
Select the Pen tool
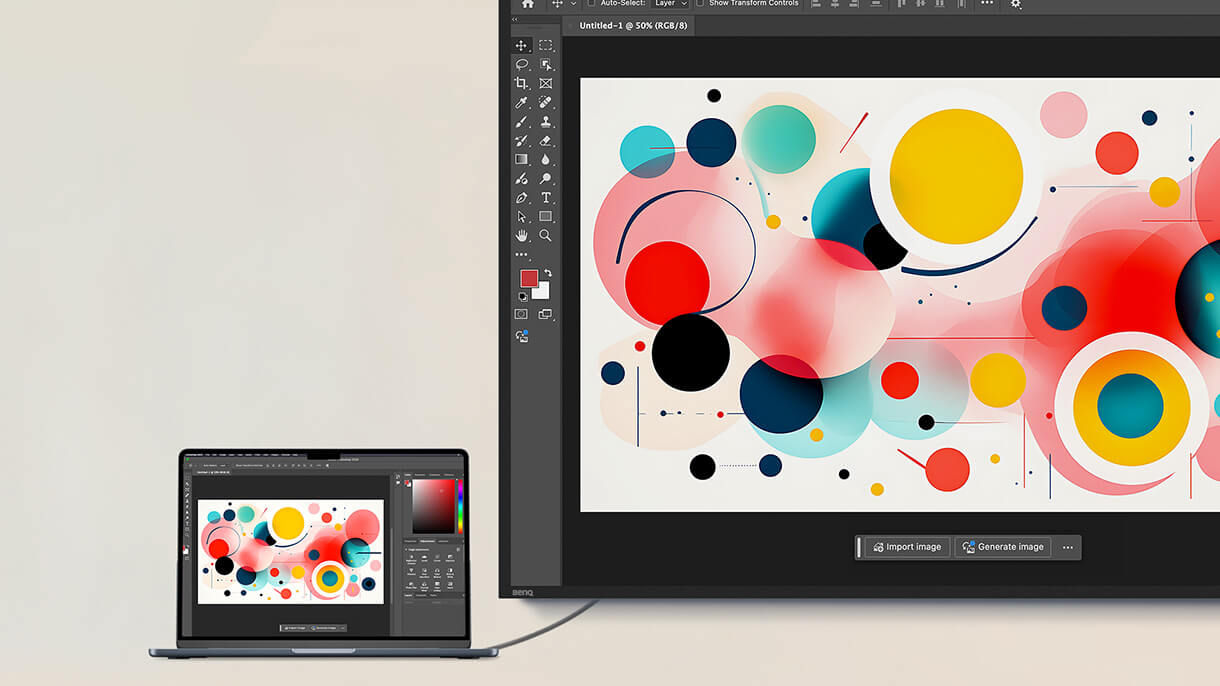tap(521, 197)
